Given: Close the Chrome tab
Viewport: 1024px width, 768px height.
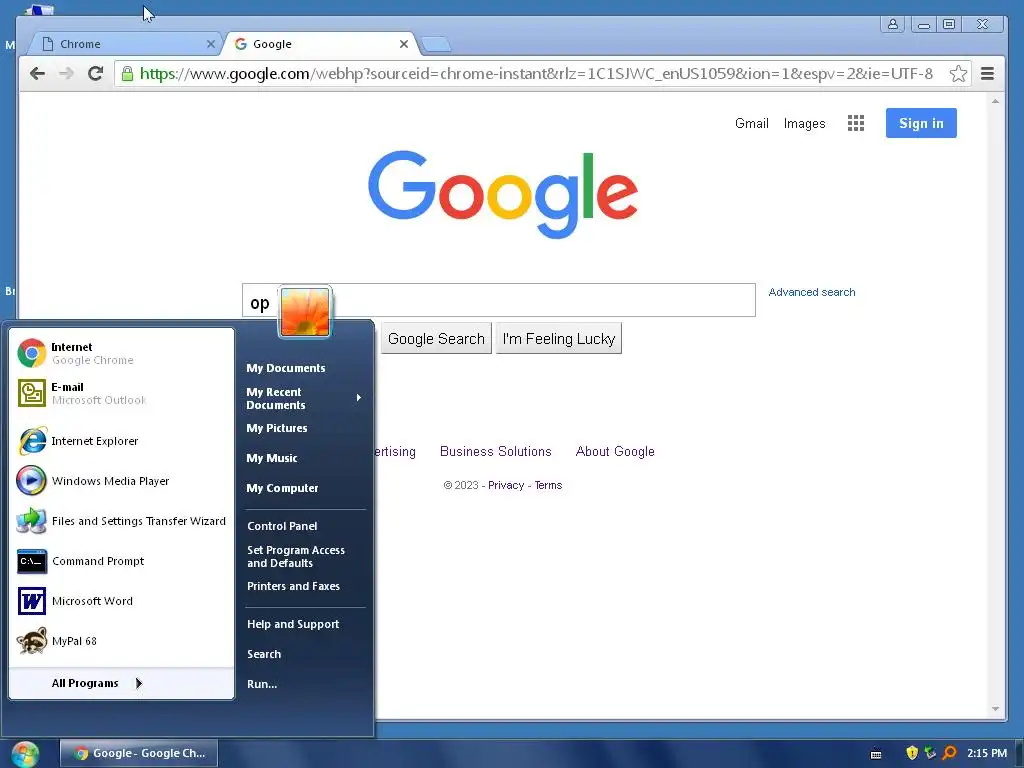Looking at the screenshot, I should [x=210, y=44].
